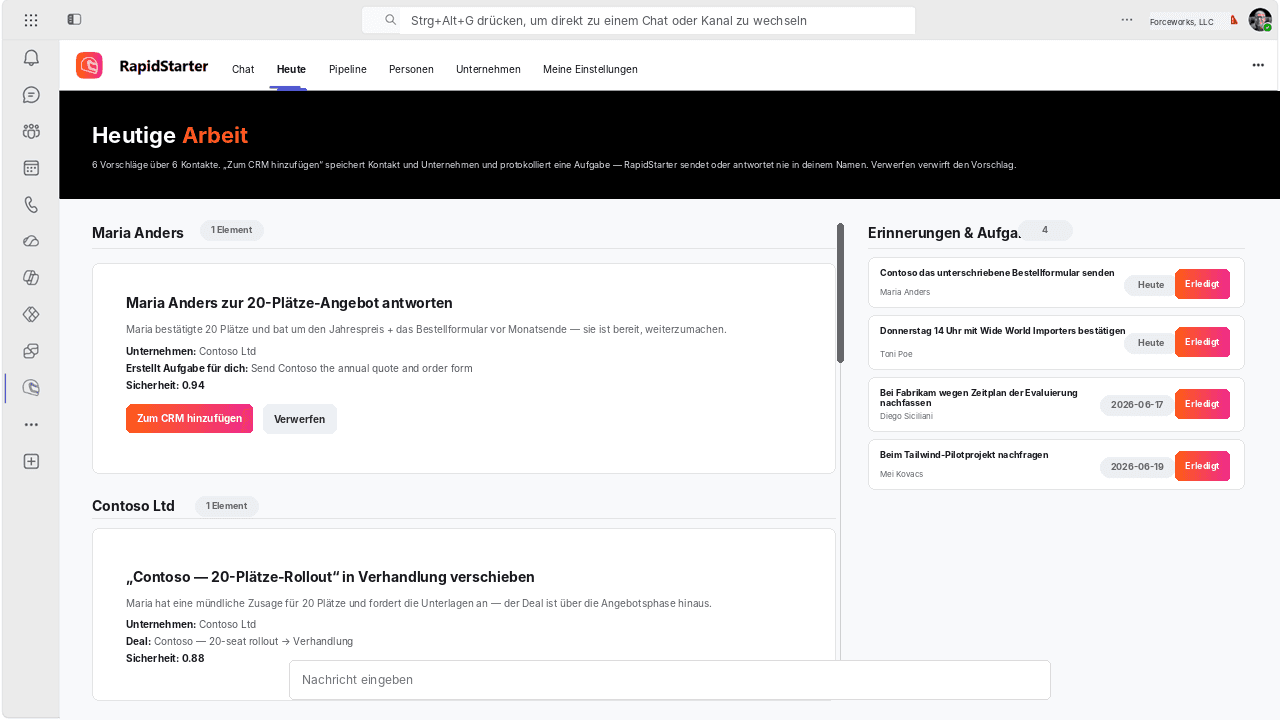Mark Contoso Bestellformular task as Erledigt
This screenshot has height=720, width=1280.
point(1202,284)
